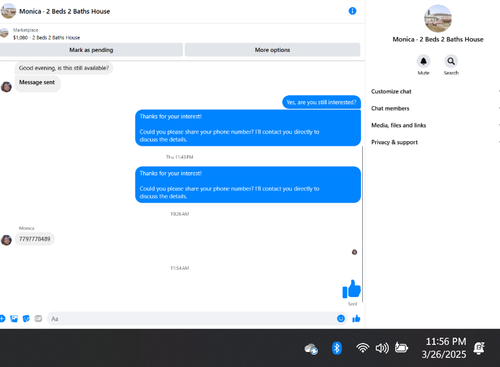This screenshot has height=367, width=500.
Task: Mute this chat with bell icon
Action: (x=423, y=61)
